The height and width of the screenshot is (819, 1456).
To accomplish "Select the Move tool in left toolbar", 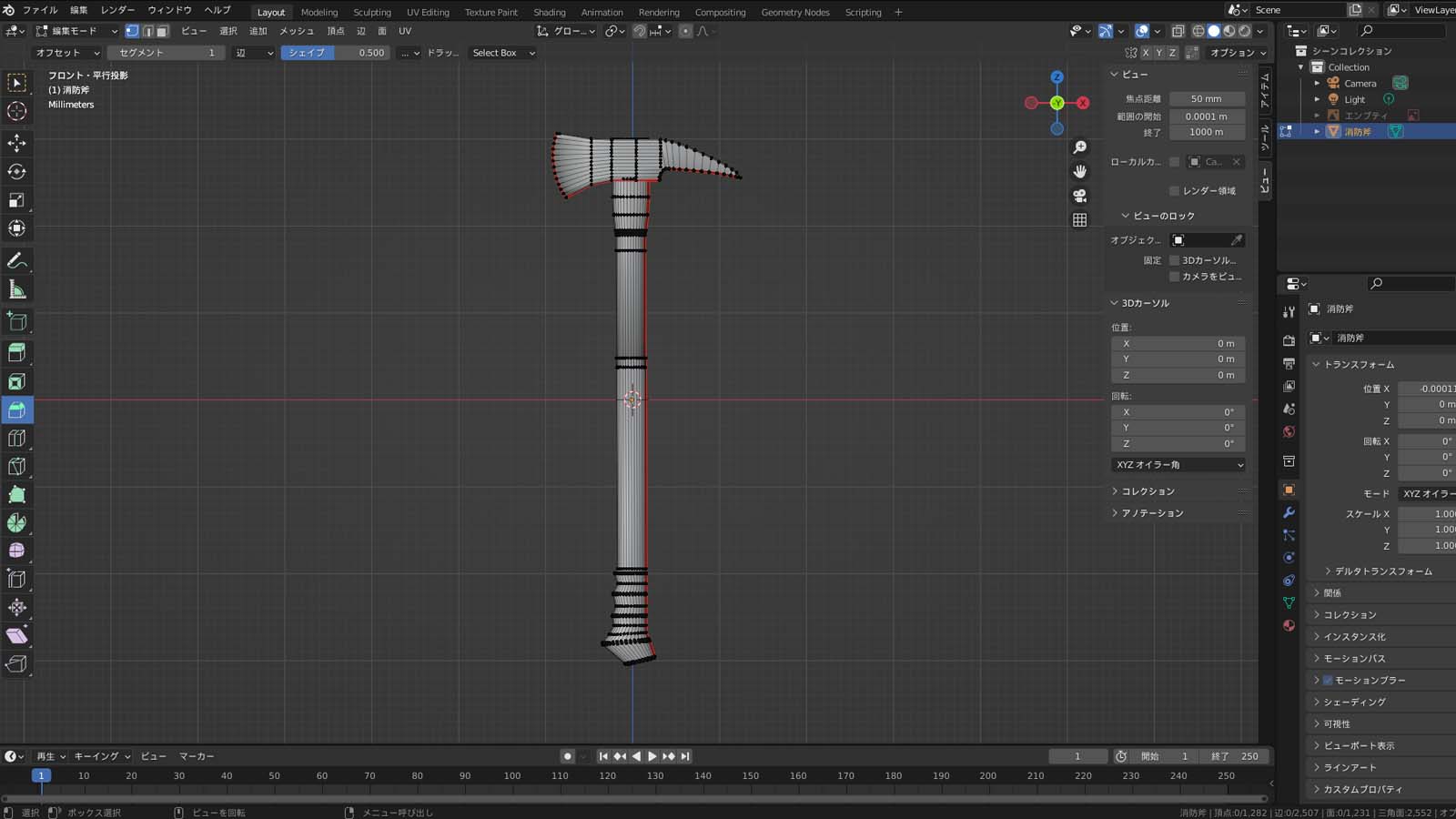I will coord(16,143).
